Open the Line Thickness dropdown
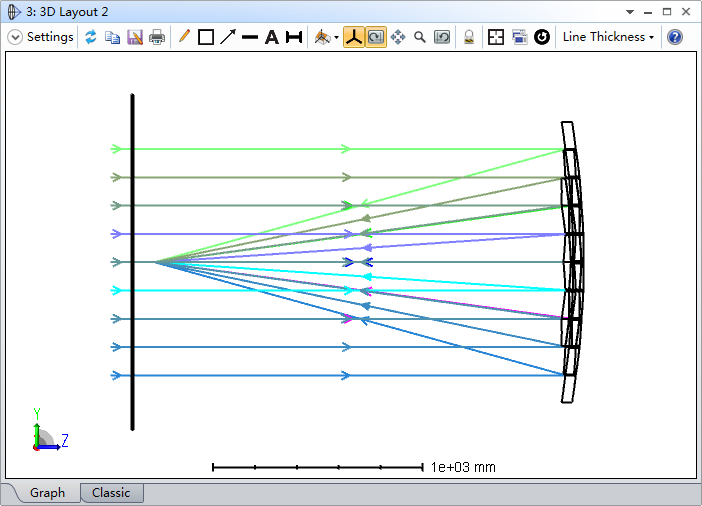The height and width of the screenshot is (506, 702). pyautogui.click(x=608, y=37)
